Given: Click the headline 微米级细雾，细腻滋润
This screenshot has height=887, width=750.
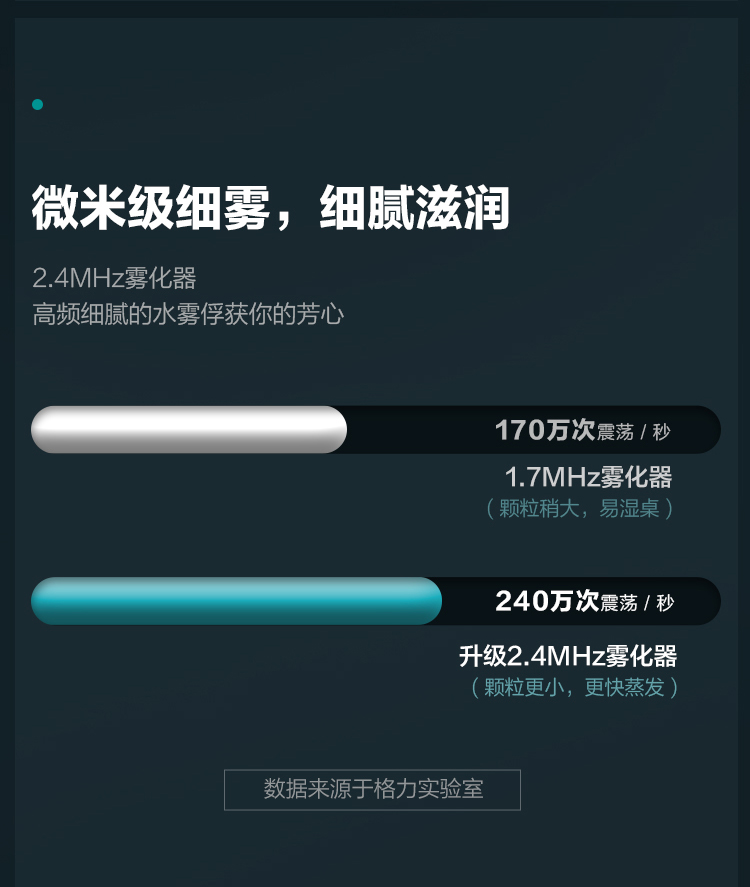Looking at the screenshot, I should pos(271,208).
